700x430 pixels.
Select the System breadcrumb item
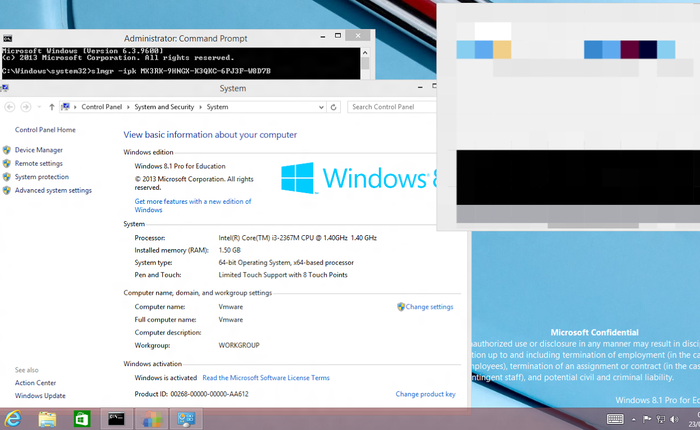(x=217, y=107)
